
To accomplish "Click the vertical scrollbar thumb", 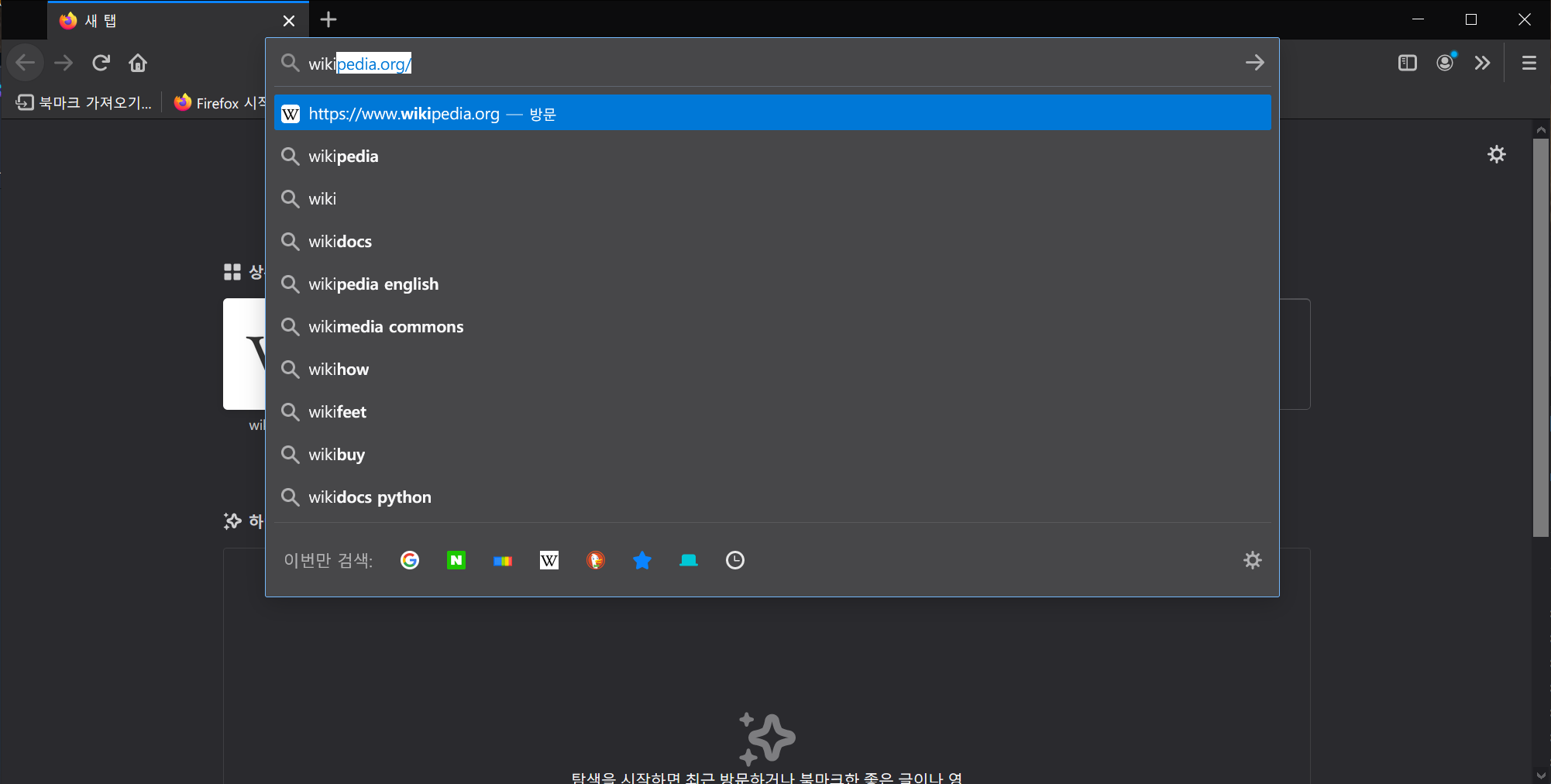I will tap(1541, 337).
